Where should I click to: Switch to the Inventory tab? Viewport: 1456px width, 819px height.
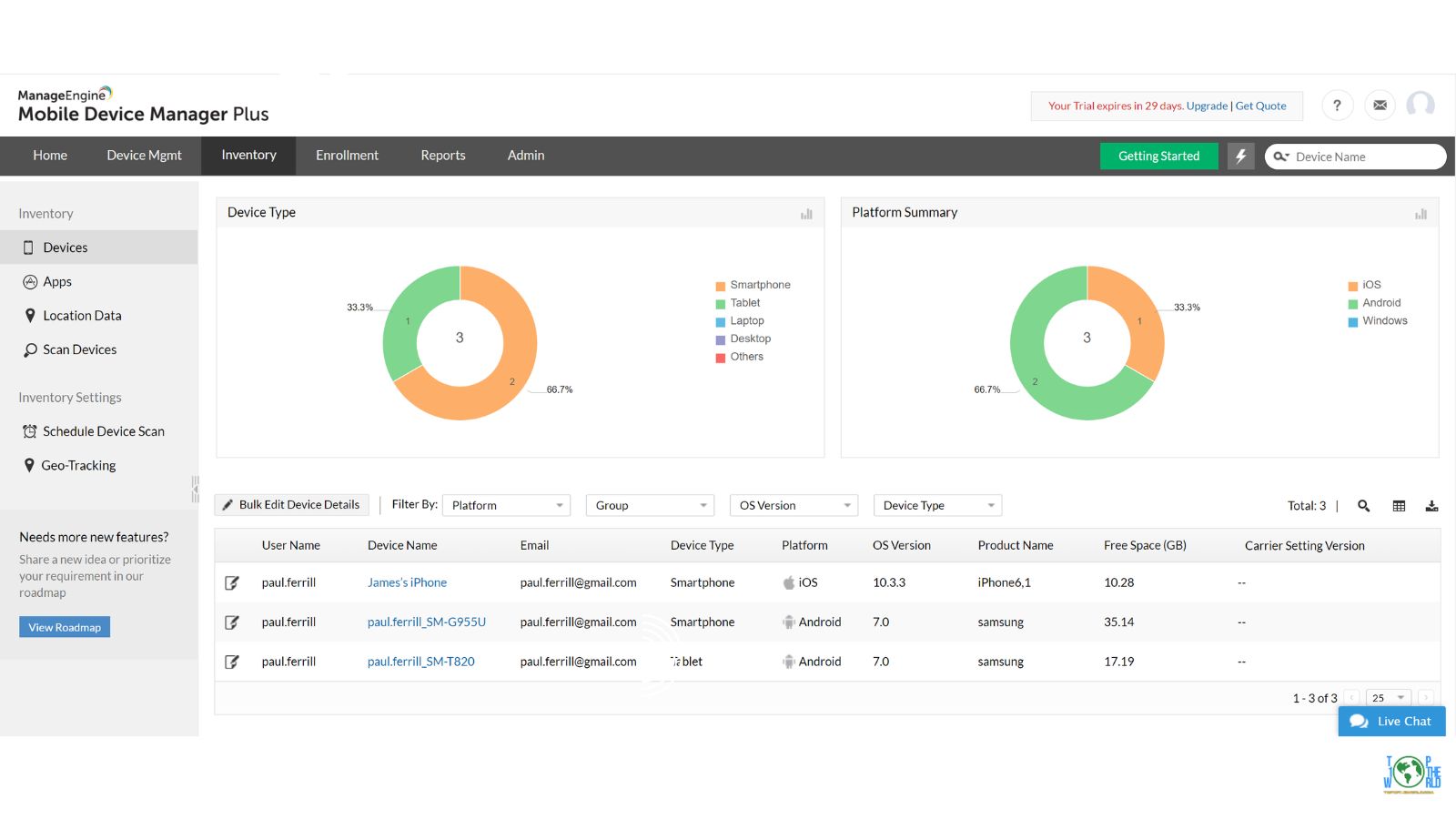(248, 156)
